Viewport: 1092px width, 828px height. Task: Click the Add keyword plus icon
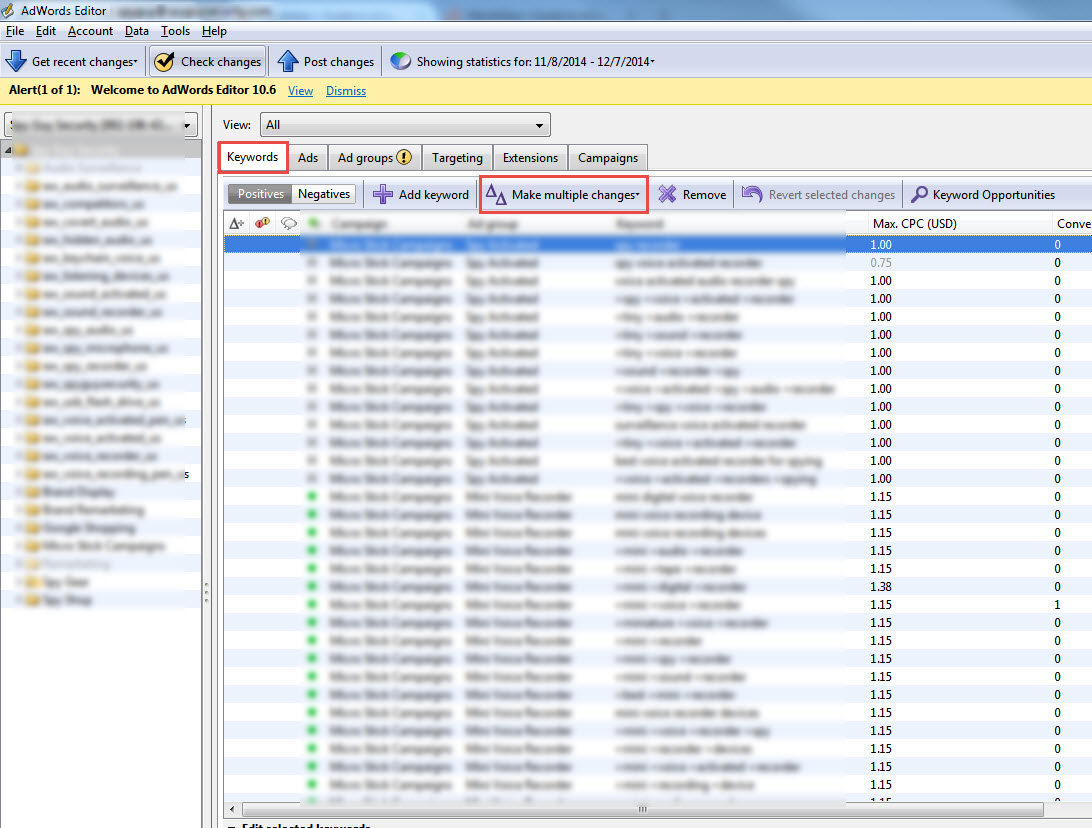pos(382,195)
